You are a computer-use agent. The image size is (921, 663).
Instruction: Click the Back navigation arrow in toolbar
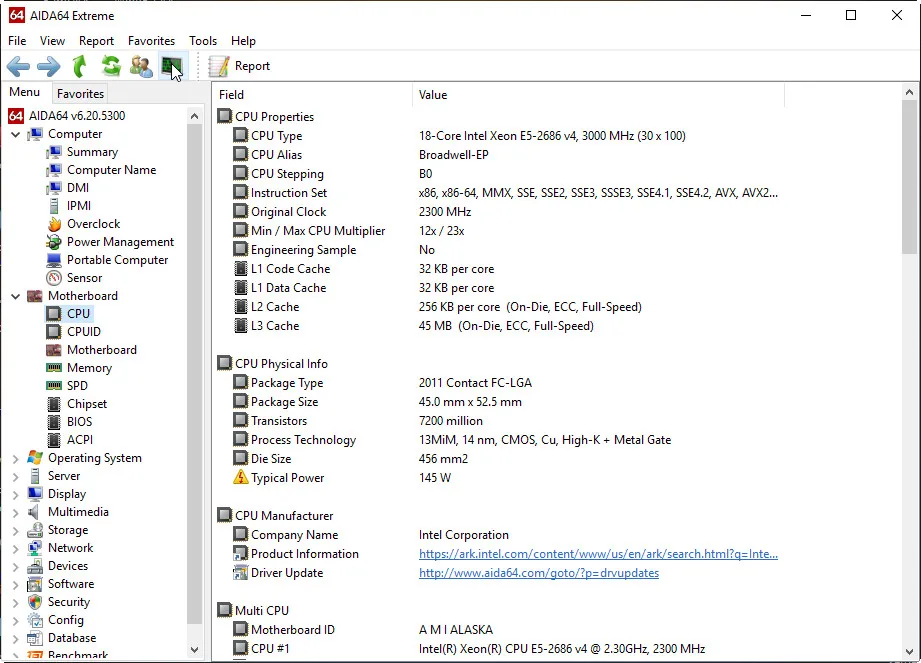[x=18, y=67]
